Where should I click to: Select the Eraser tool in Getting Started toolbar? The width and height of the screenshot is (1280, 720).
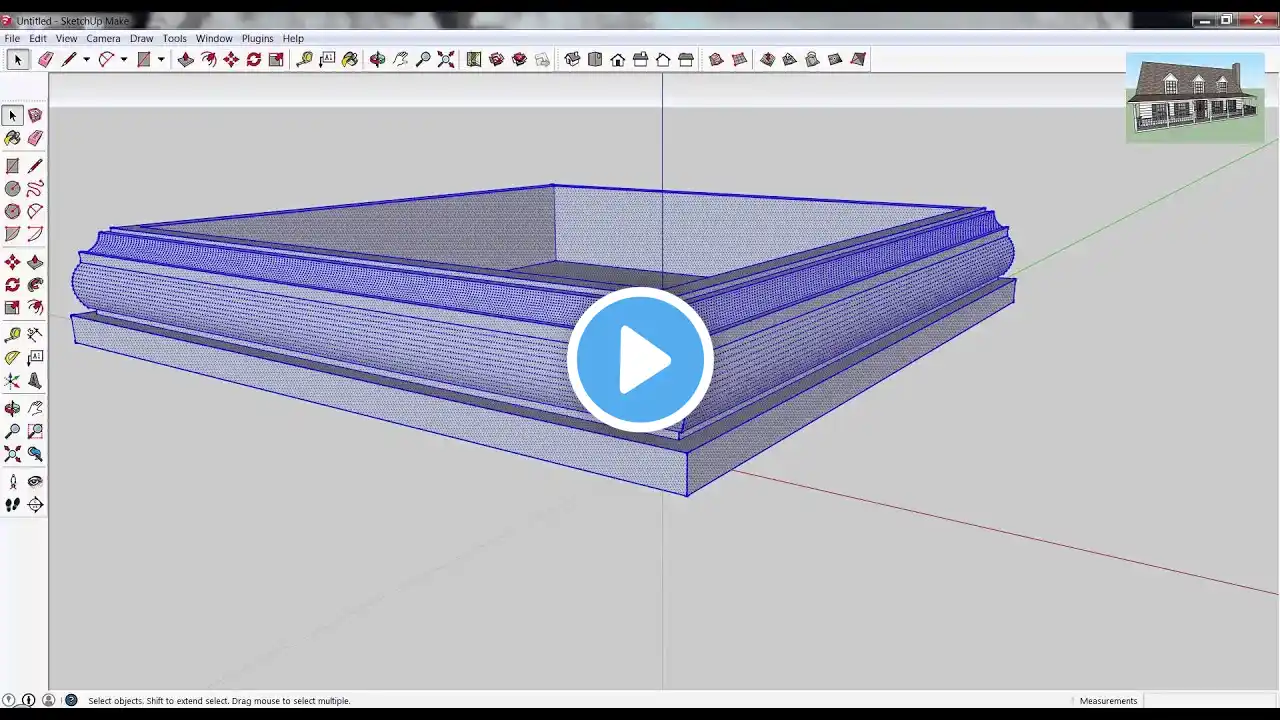coord(46,60)
